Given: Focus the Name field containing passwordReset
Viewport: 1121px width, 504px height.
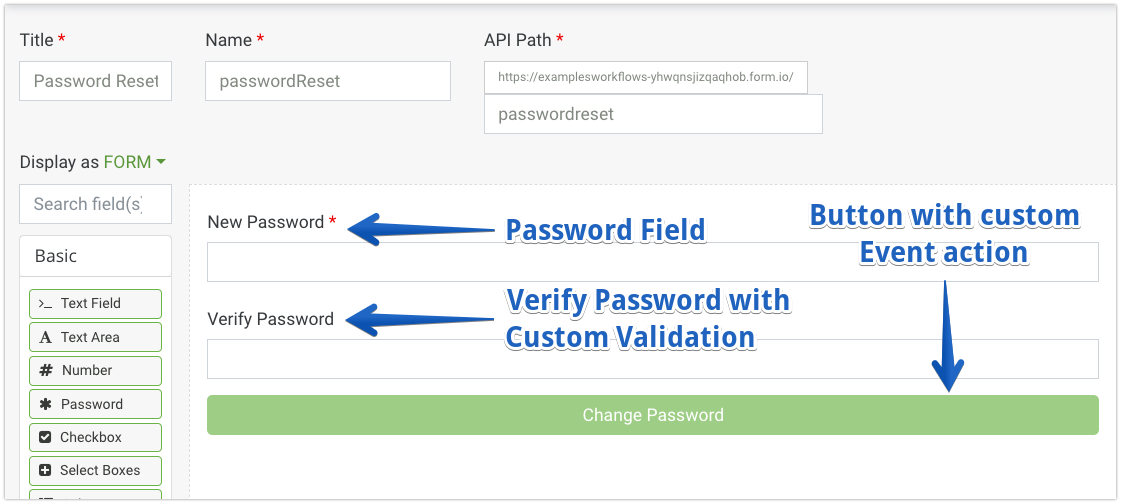Looking at the screenshot, I should (327, 81).
